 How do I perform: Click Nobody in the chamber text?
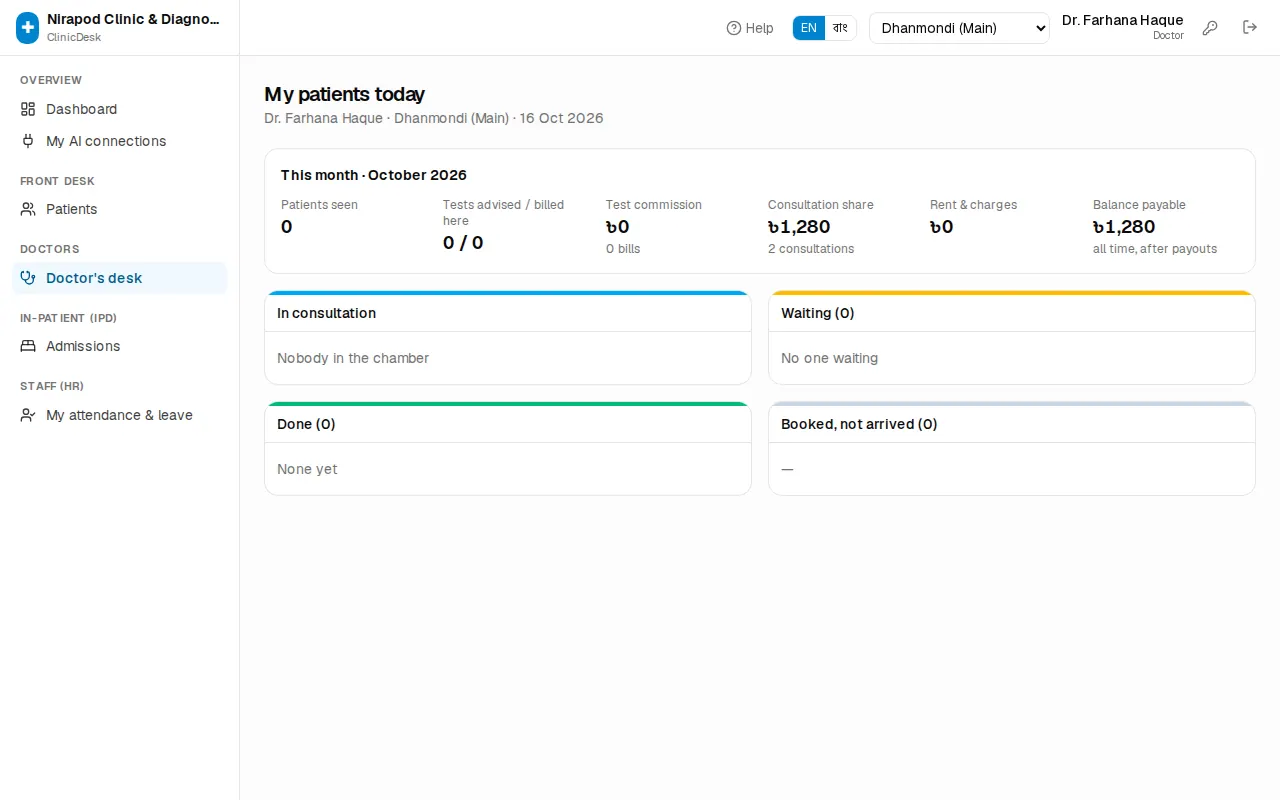click(353, 358)
